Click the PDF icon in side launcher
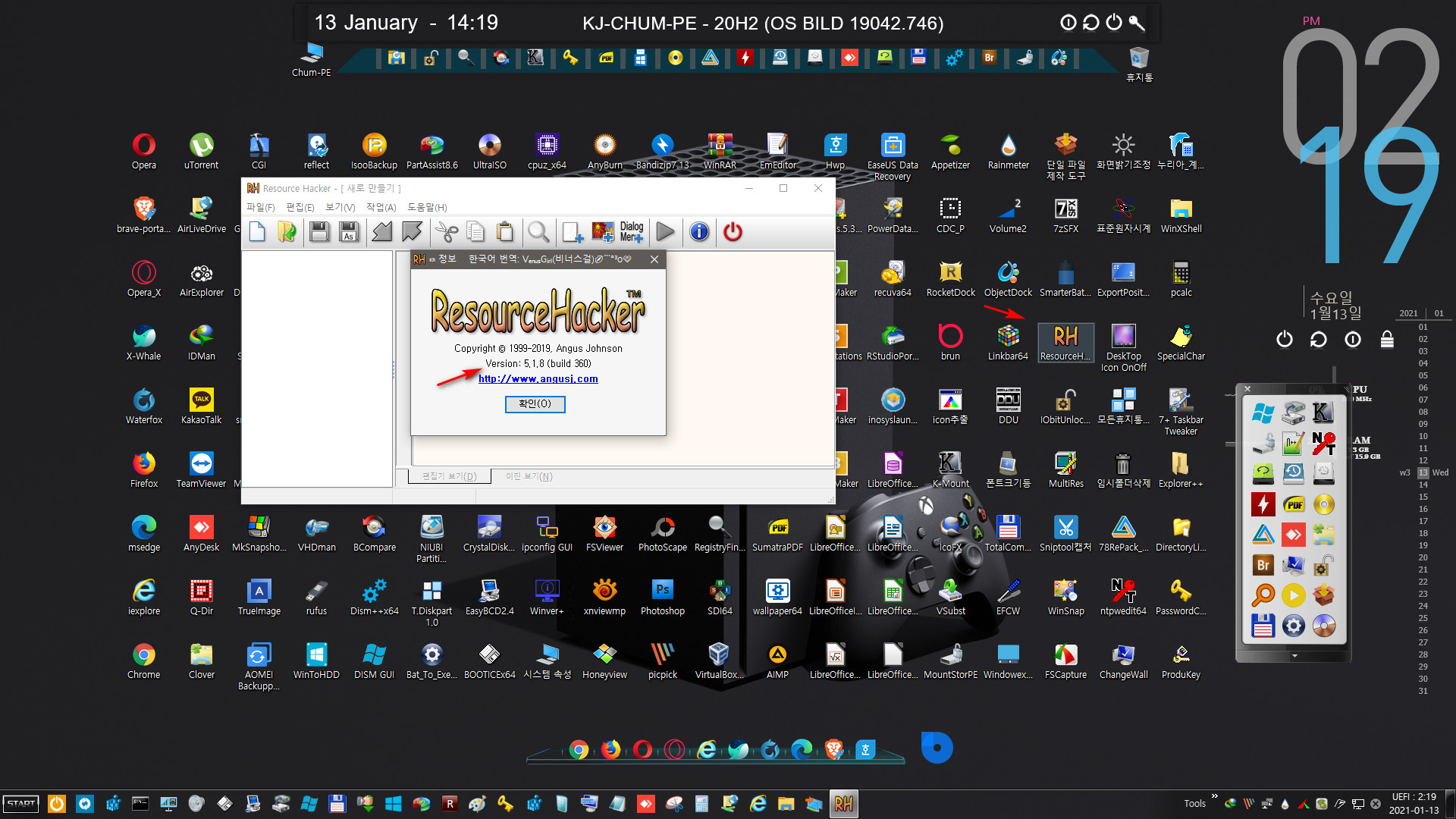This screenshot has width=1456, height=819. (1294, 504)
